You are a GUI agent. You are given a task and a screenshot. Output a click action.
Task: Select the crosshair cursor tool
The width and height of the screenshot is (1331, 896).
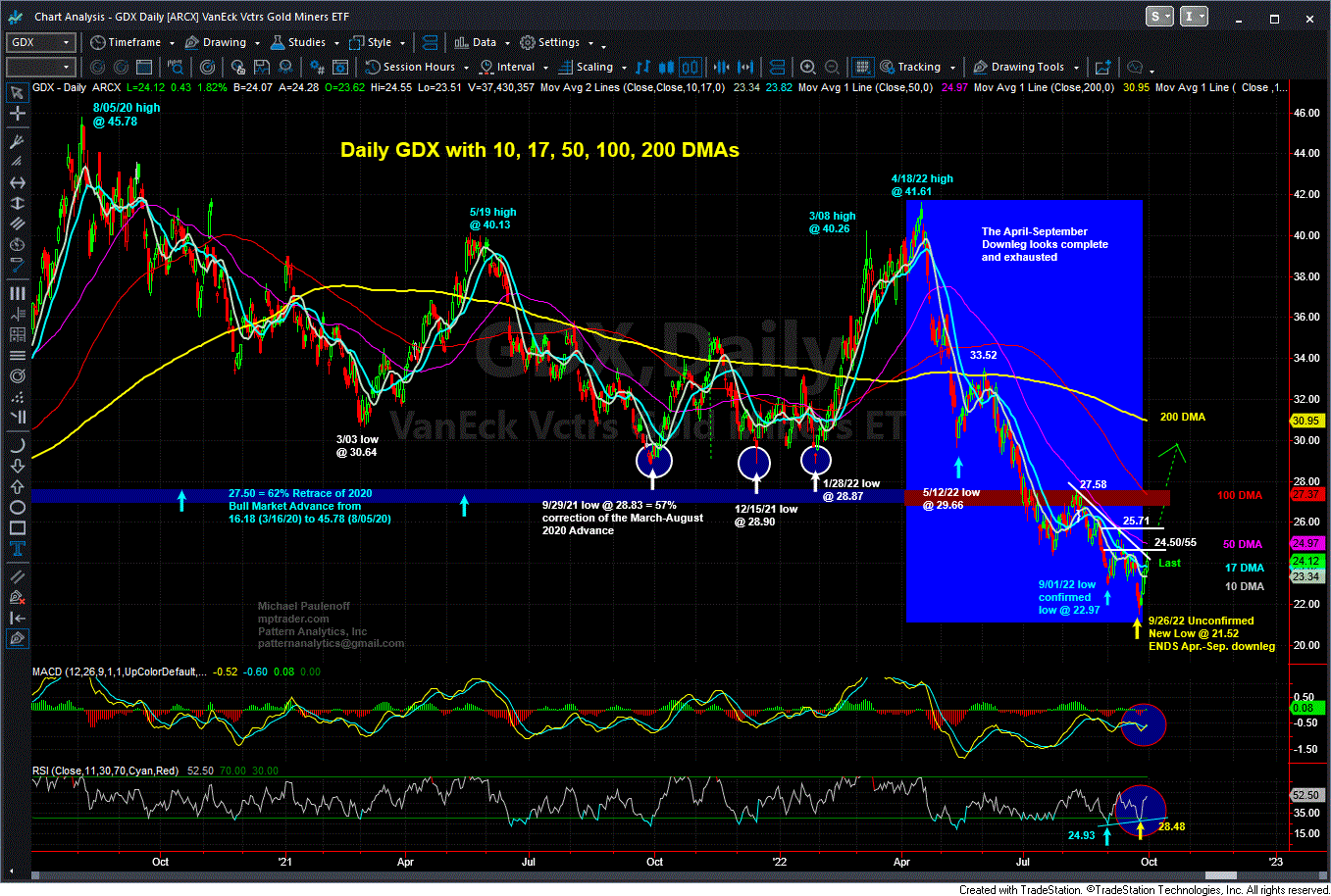point(17,114)
